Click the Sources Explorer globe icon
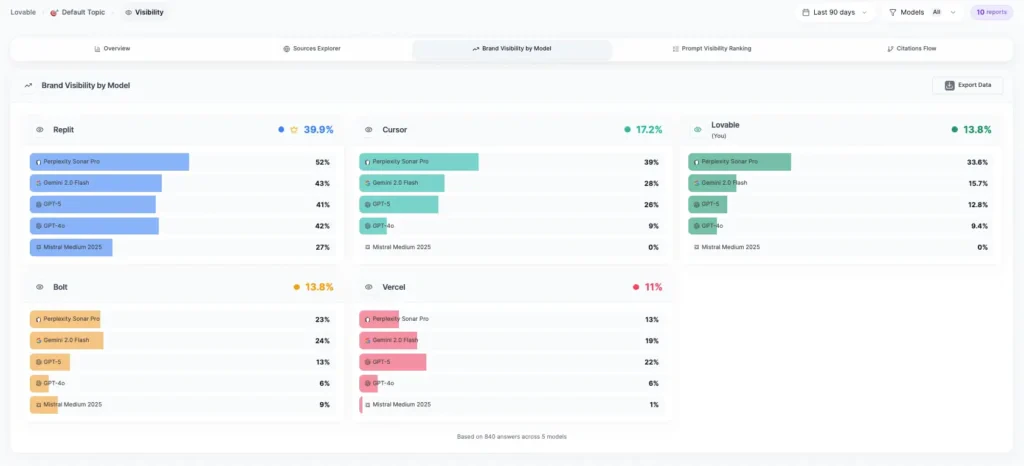Screen dimensions: 1024x466 (287, 49)
